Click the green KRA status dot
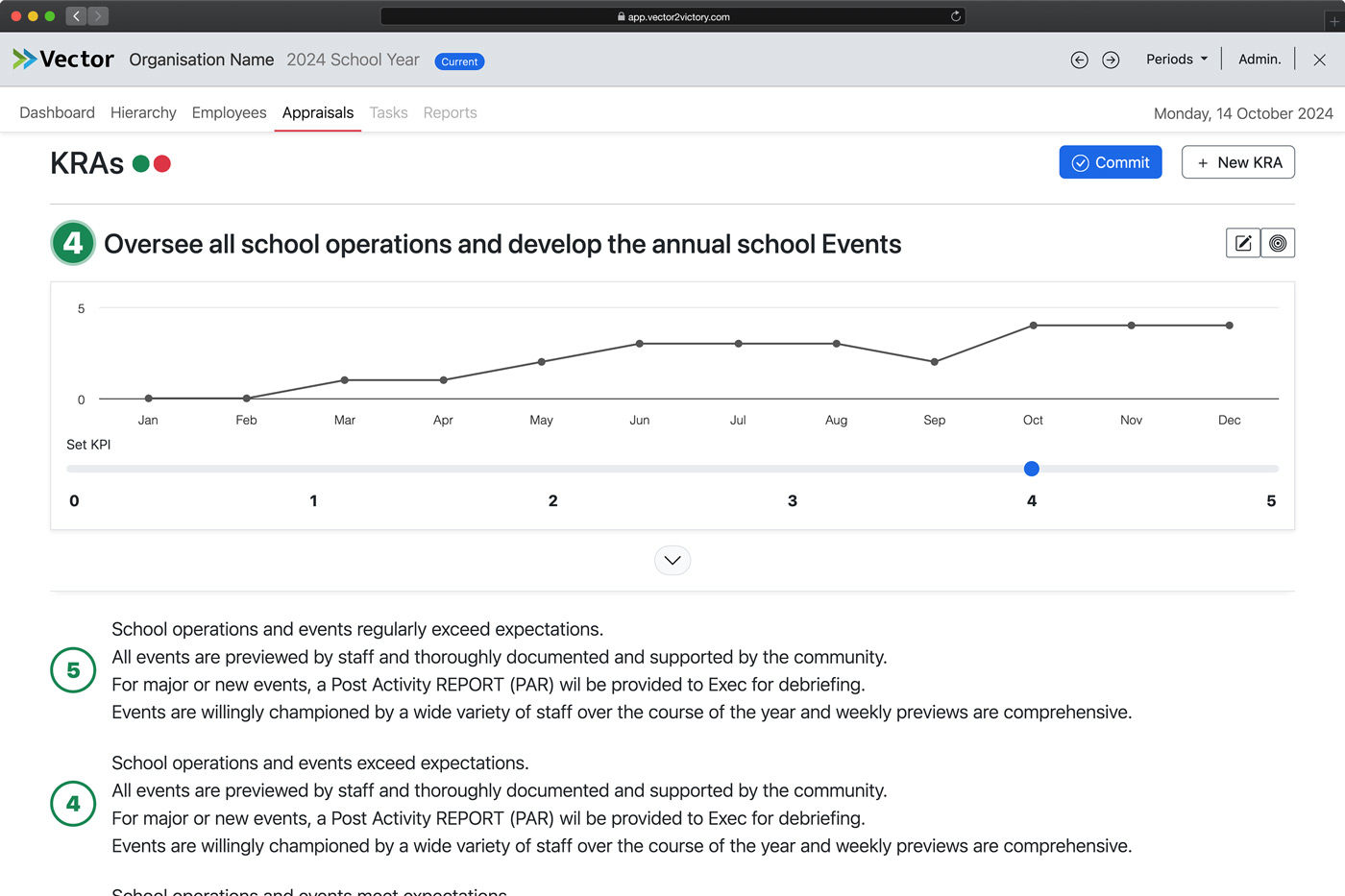The height and width of the screenshot is (896, 1345). [x=141, y=164]
